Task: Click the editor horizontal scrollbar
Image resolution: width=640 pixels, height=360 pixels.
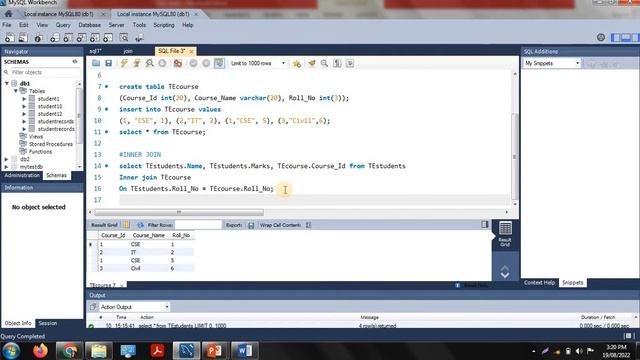Action: click(x=179, y=212)
